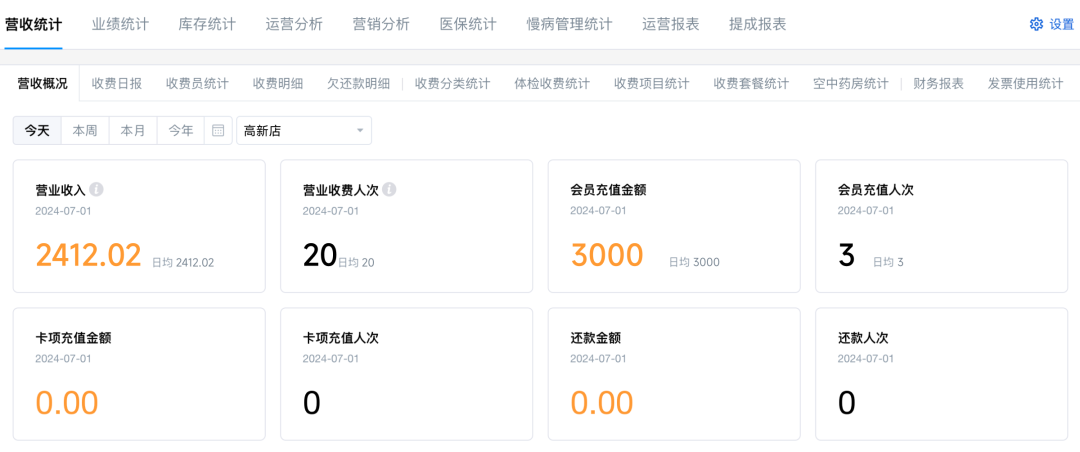Select the 本月 time range
Screen dimensions: 1080x452
tap(133, 130)
